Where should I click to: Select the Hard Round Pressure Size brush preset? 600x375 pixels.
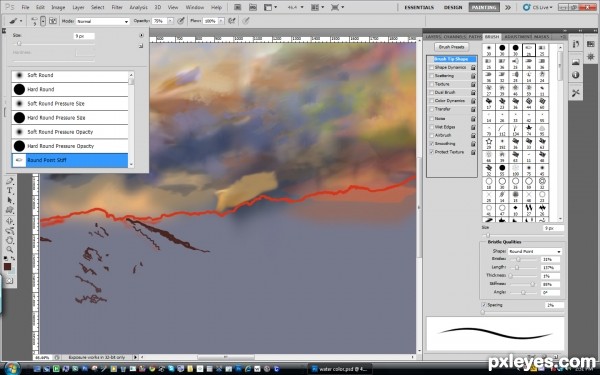tap(70, 117)
